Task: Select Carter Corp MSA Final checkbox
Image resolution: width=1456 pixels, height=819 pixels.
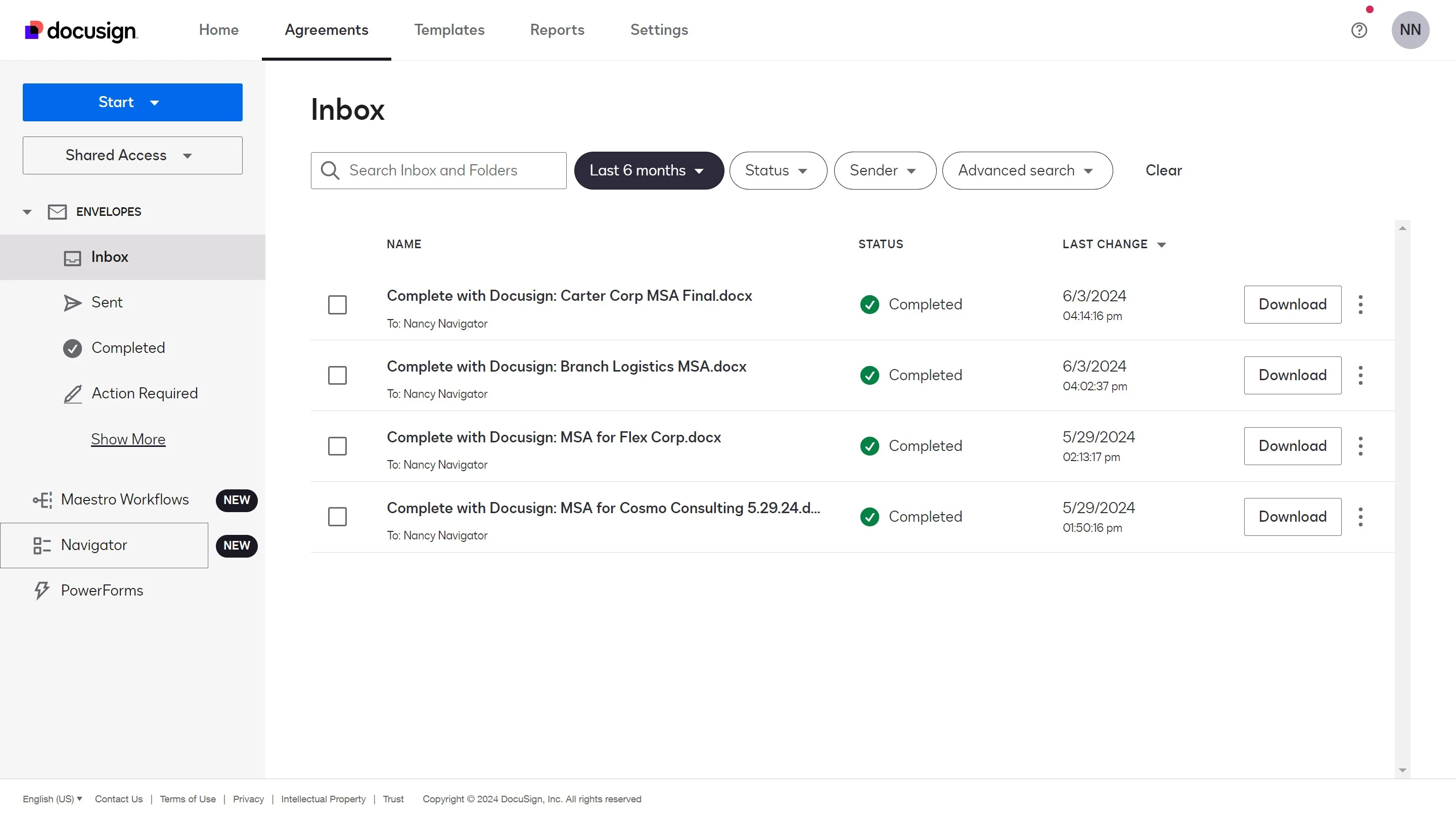Action: tap(337, 305)
